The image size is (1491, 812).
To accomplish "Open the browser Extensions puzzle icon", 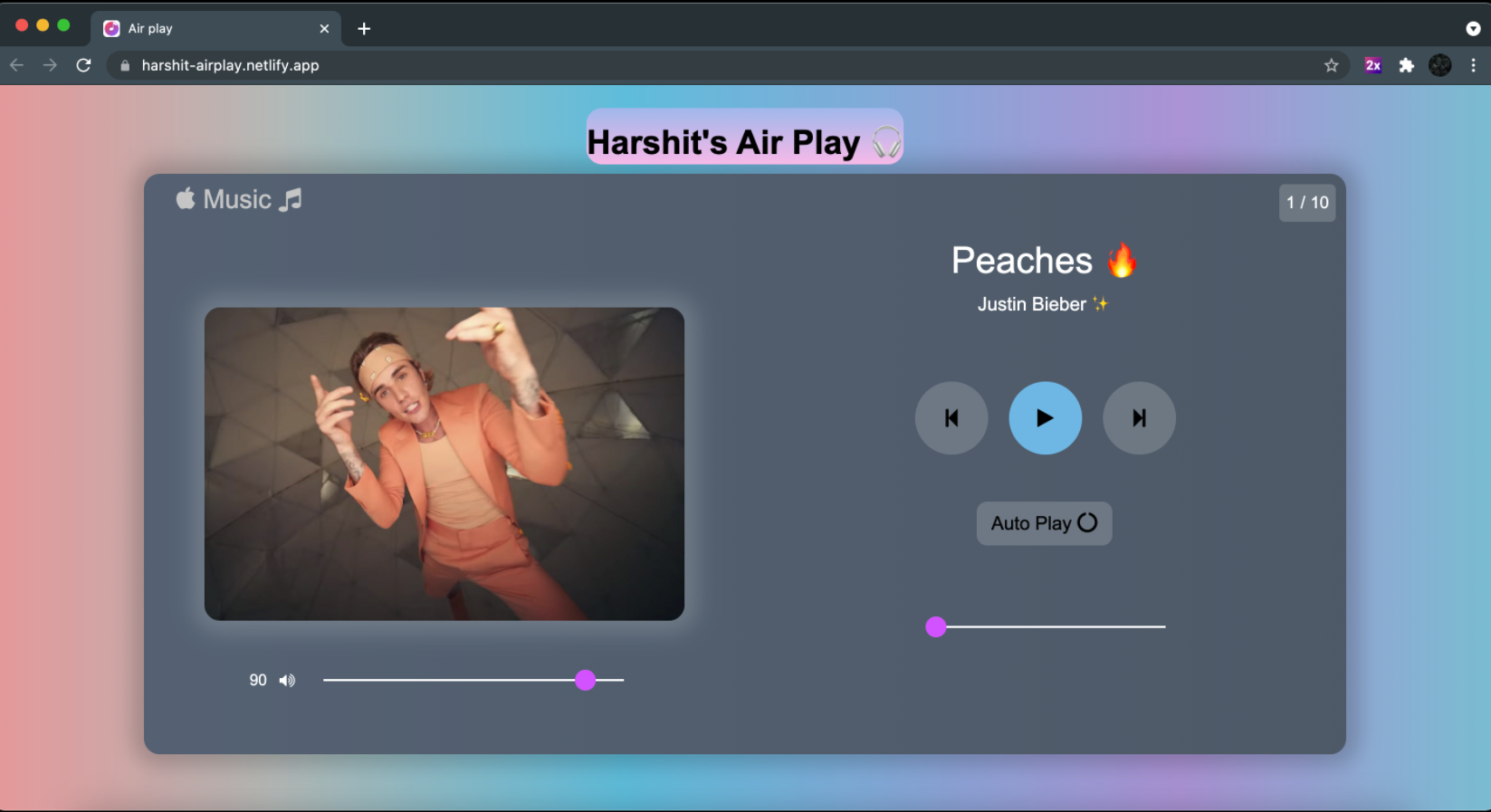I will pos(1406,65).
